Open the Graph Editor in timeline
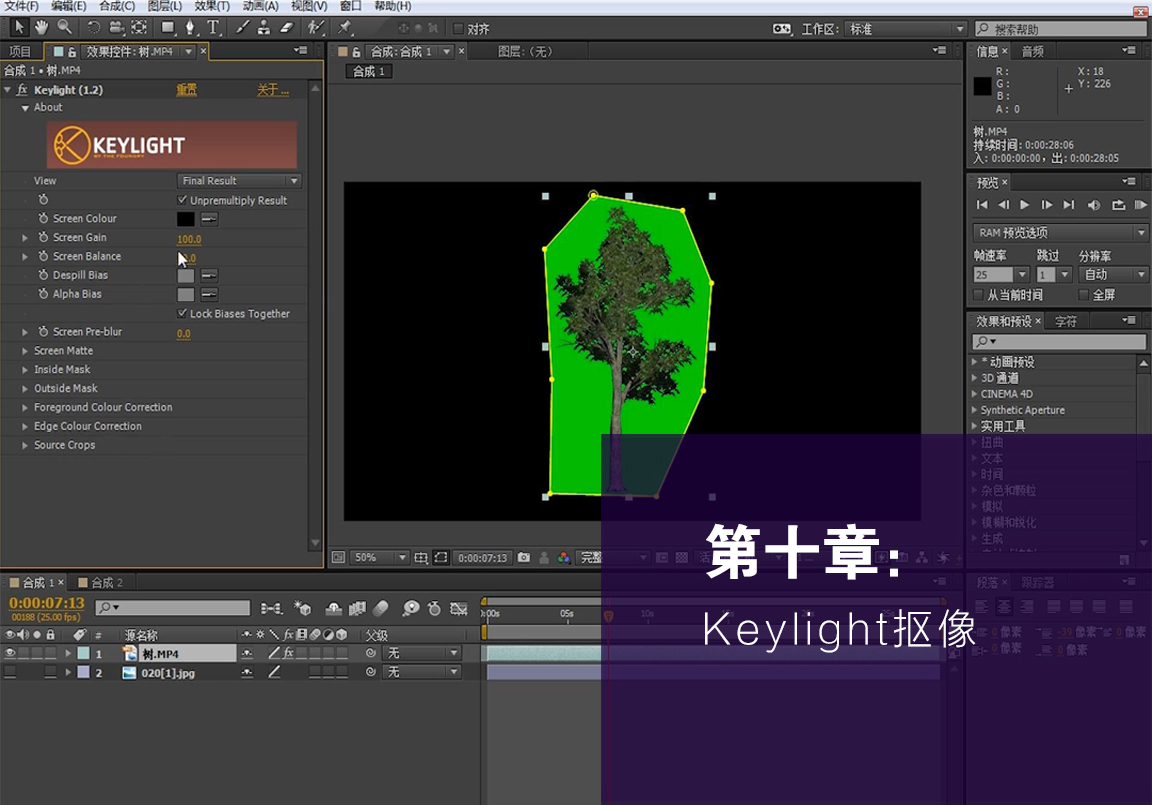1152x805 pixels. coord(459,608)
